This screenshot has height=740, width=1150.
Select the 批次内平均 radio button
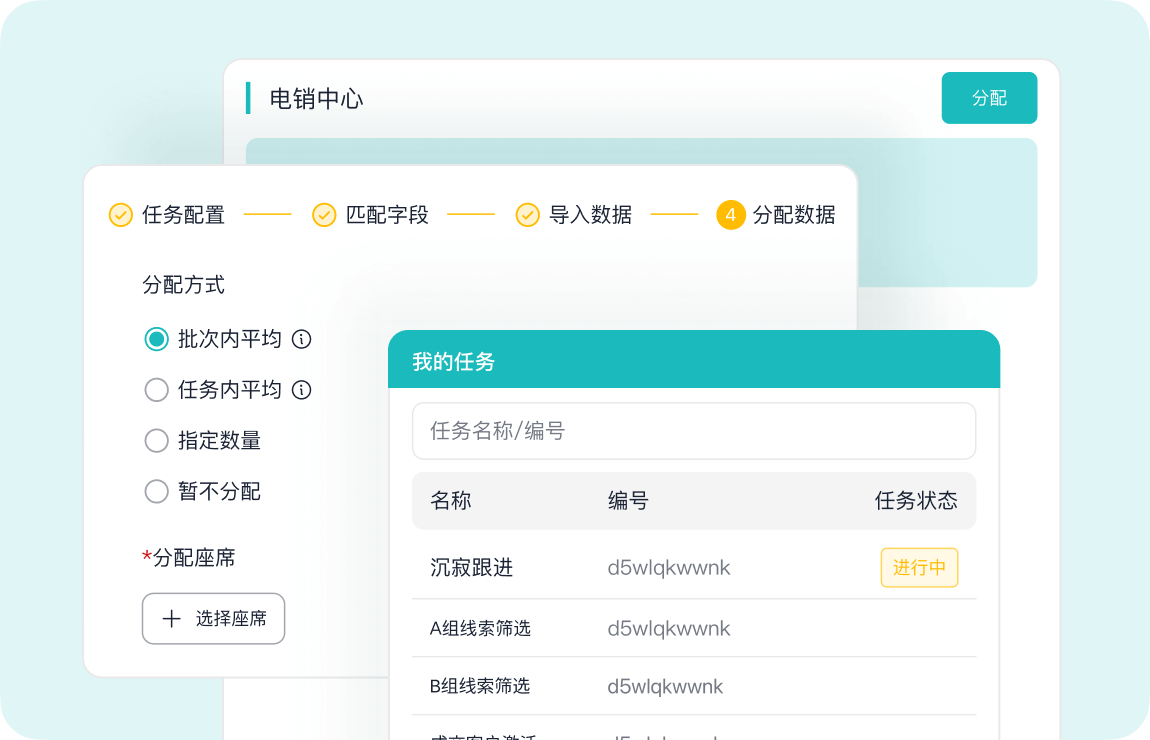[x=156, y=339]
